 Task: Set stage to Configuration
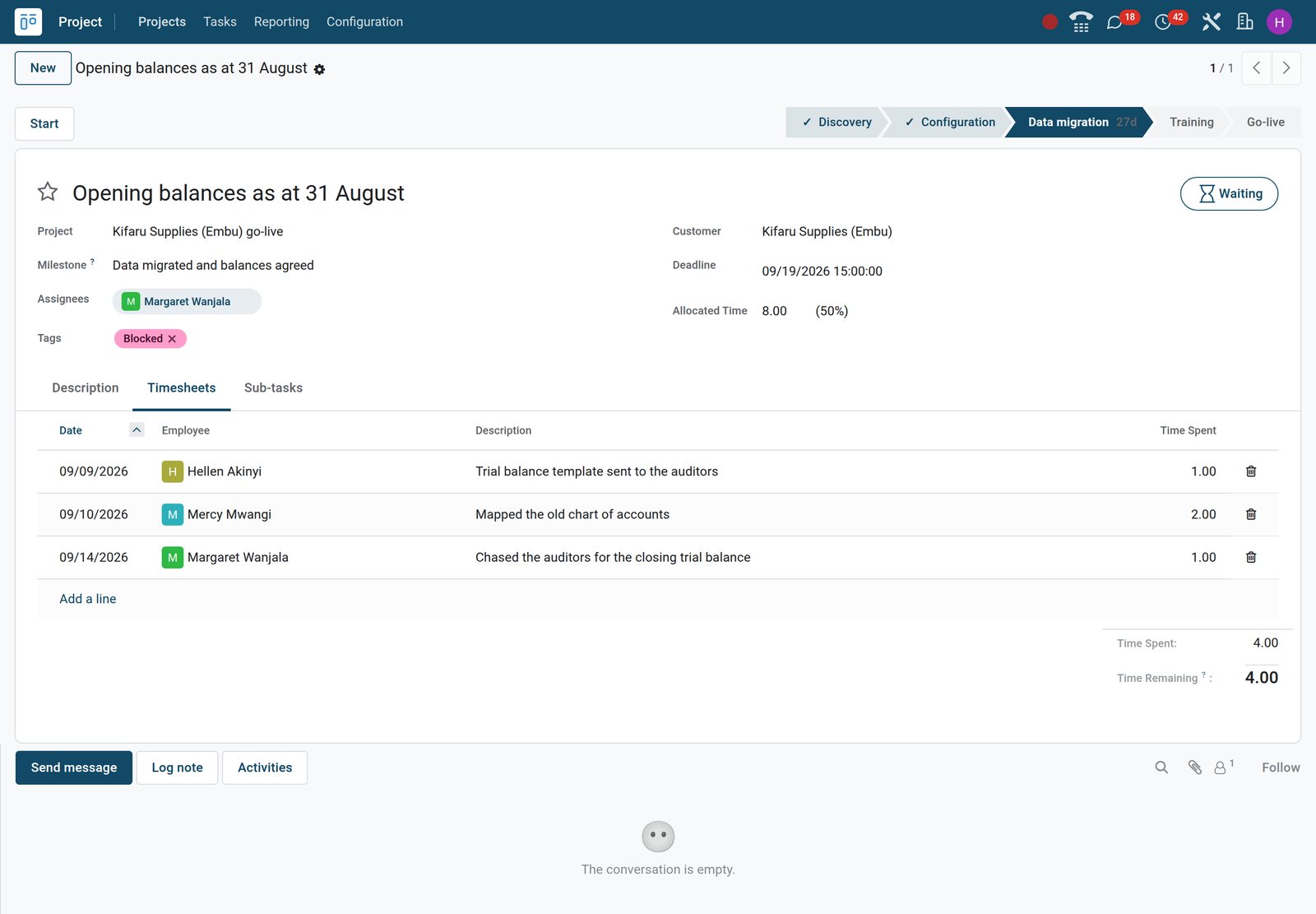[949, 122]
